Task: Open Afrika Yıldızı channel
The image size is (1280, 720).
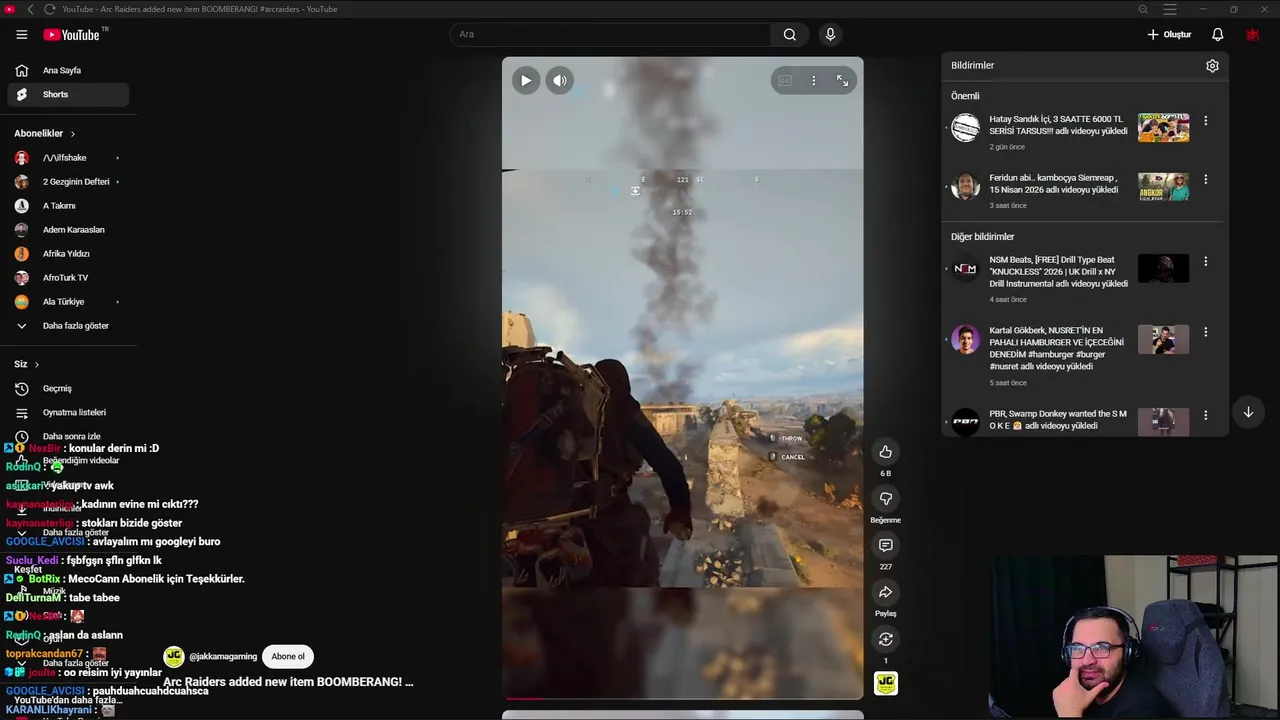Action: (68, 254)
